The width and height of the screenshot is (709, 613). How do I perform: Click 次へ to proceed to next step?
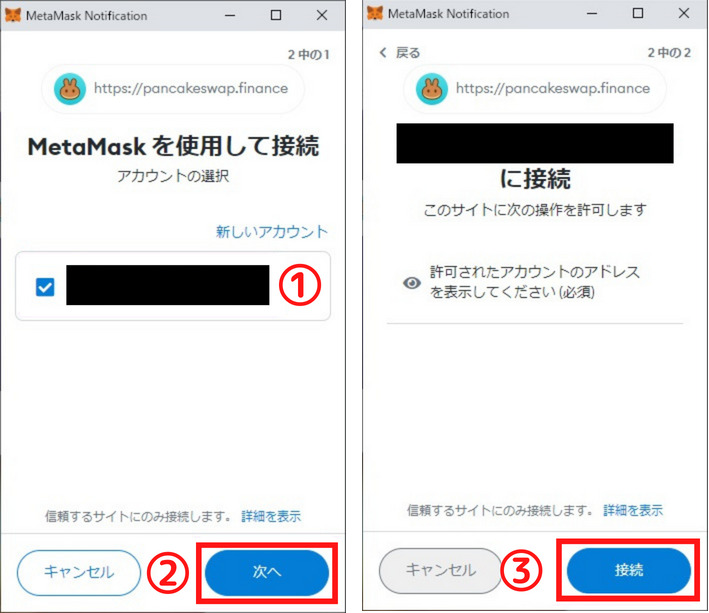pos(267,572)
